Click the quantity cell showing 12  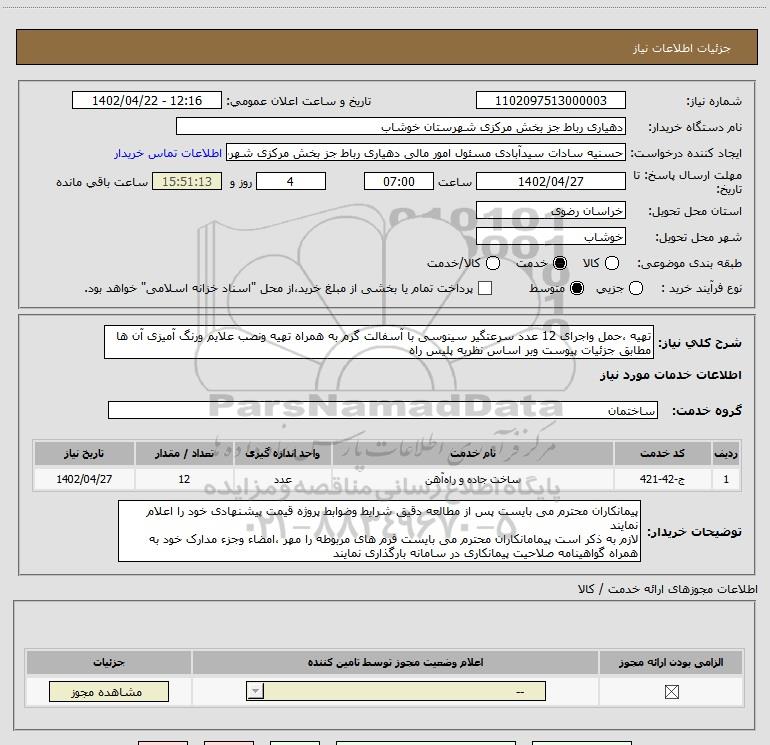(184, 479)
